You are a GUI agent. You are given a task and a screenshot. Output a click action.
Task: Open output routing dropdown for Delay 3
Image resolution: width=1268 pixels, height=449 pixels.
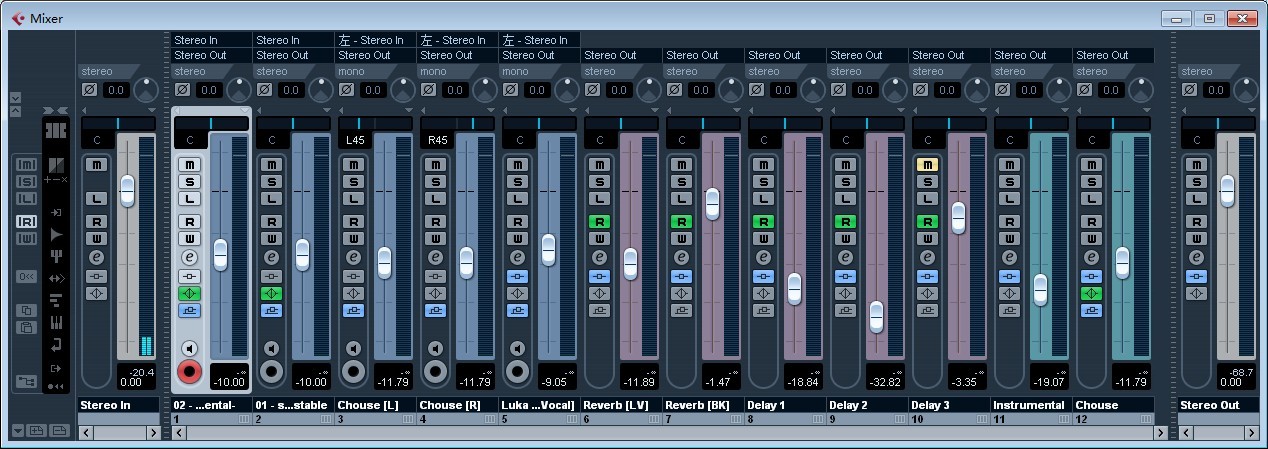coord(949,55)
